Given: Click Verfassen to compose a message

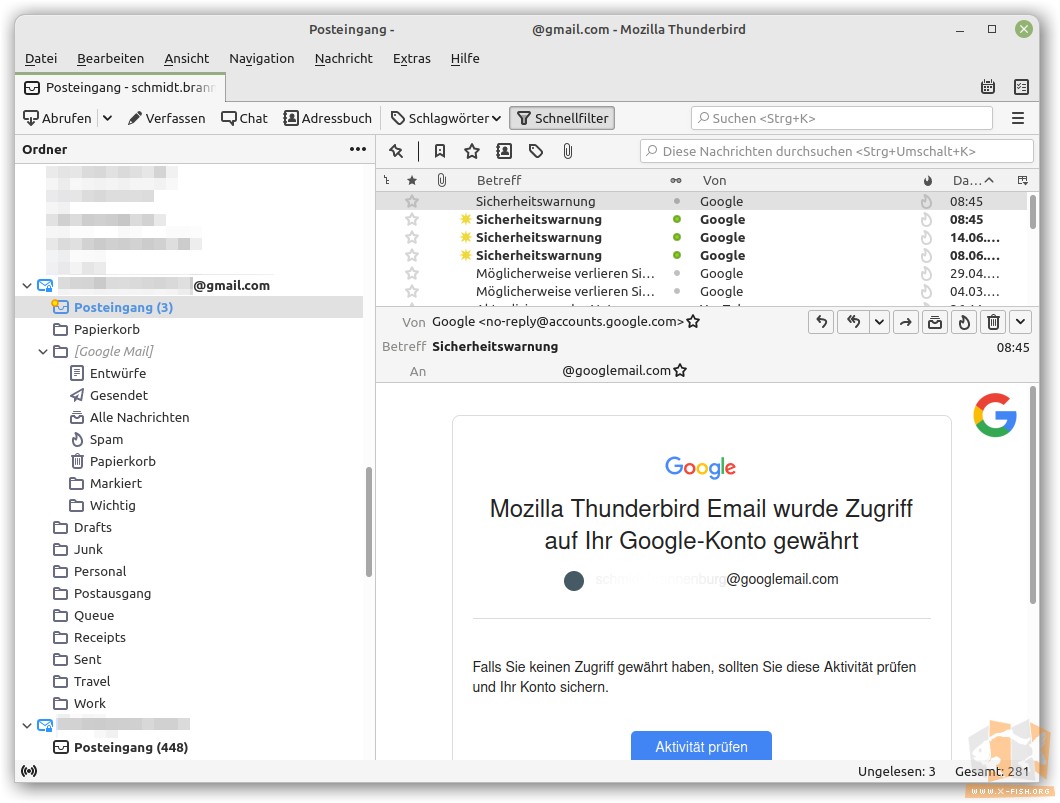Looking at the screenshot, I should coord(166,118).
